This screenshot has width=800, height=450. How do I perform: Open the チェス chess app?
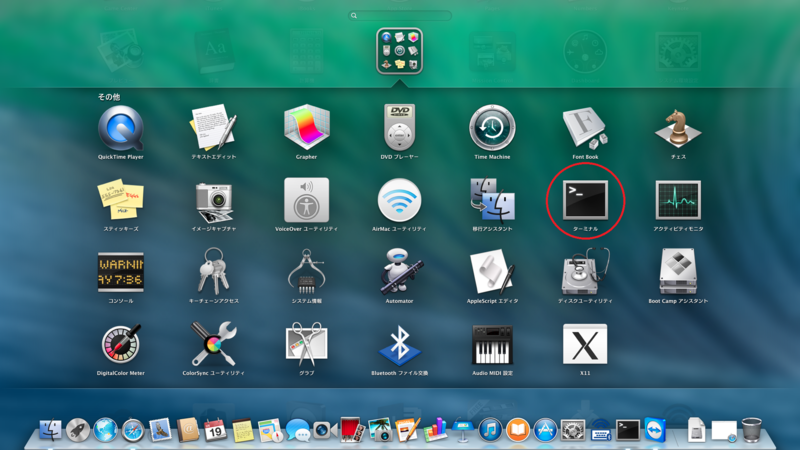click(x=678, y=128)
